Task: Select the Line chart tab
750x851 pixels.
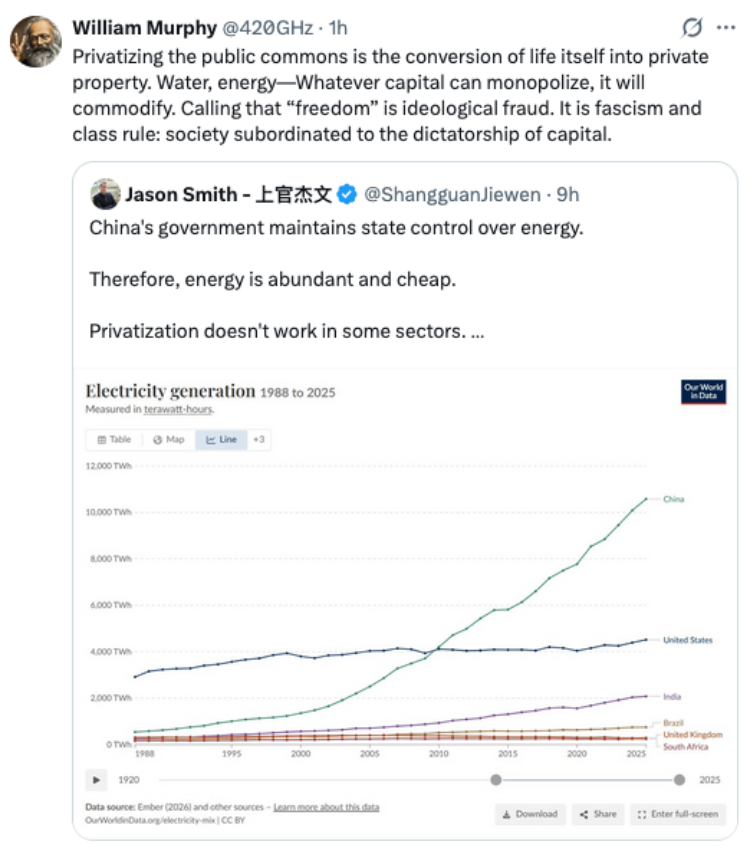Action: (x=221, y=440)
